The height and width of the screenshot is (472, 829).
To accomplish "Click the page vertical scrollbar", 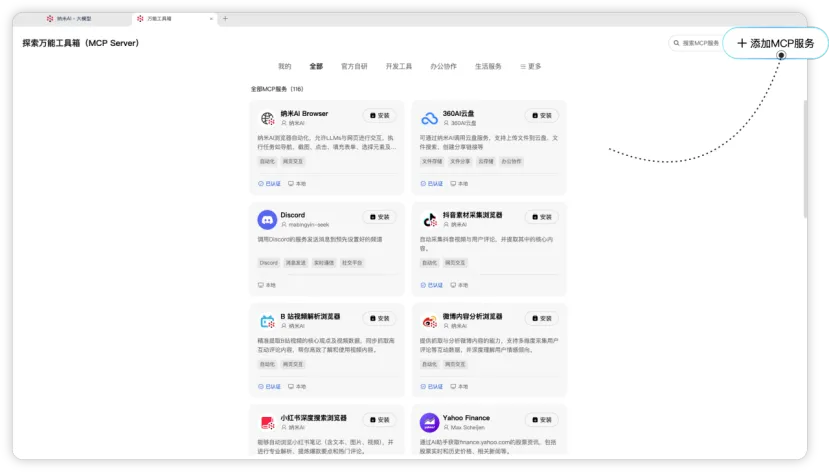I will pyautogui.click(x=805, y=159).
